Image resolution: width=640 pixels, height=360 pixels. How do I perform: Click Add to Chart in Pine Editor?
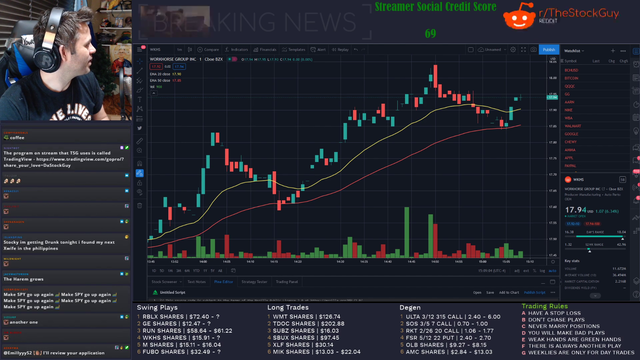(x=509, y=292)
